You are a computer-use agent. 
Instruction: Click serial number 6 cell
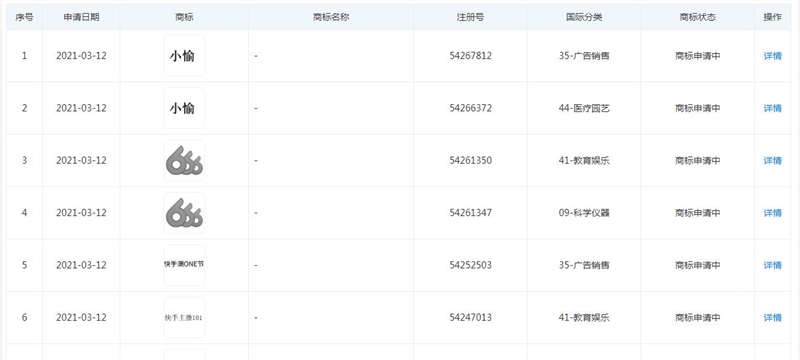[24, 318]
